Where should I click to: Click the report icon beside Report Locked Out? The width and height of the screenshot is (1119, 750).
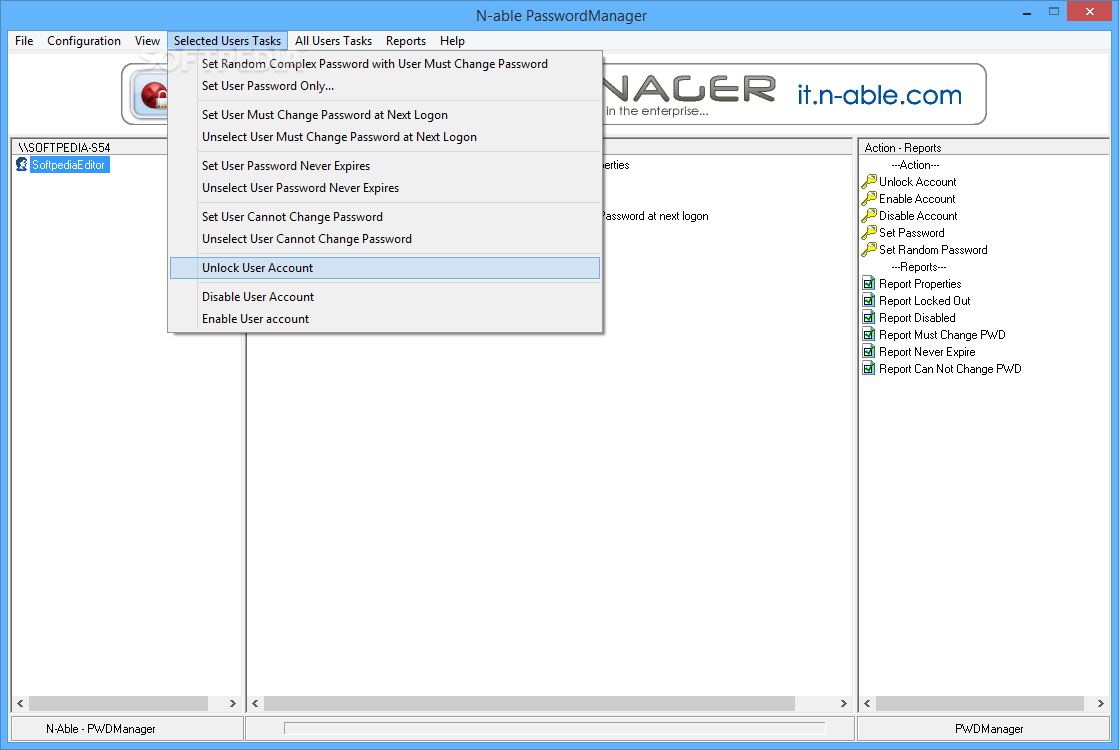click(x=869, y=300)
